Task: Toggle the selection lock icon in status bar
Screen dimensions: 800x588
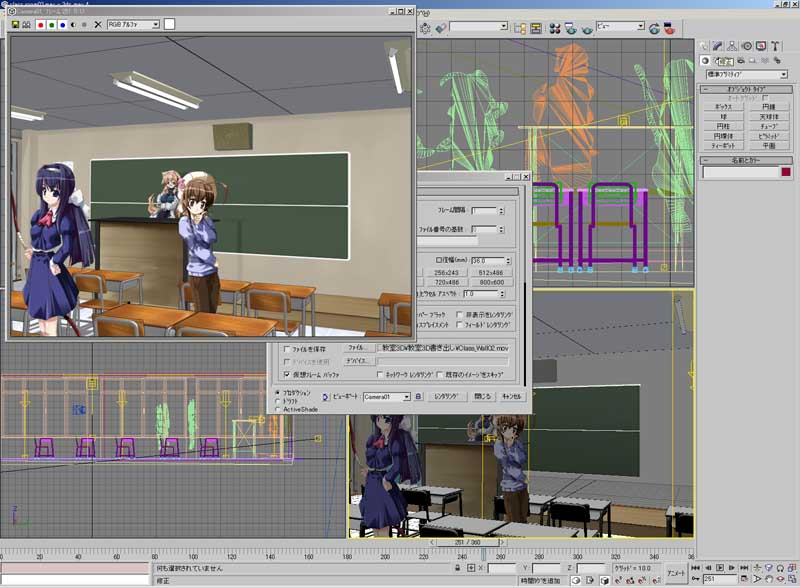Action: coord(457,568)
